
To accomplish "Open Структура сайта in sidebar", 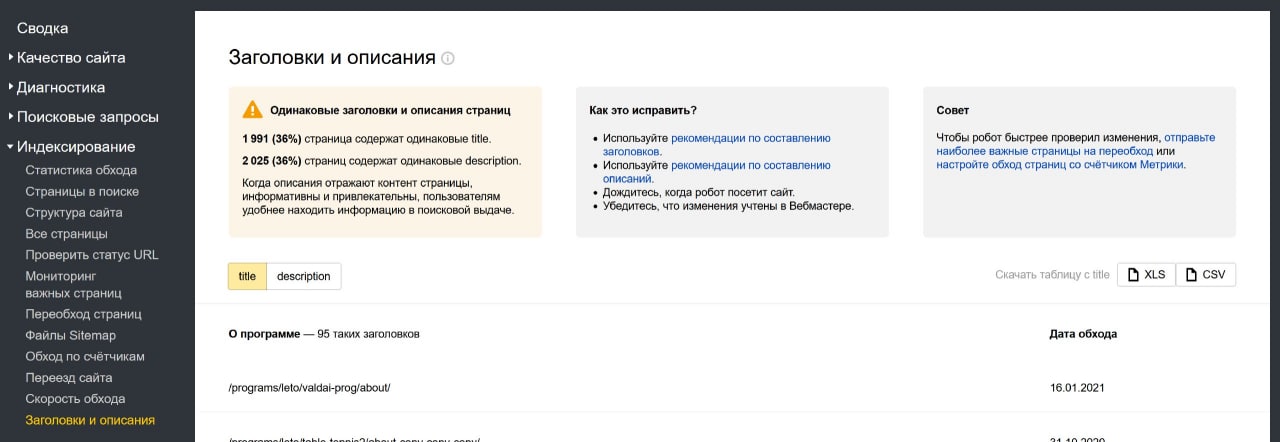I will (74, 212).
